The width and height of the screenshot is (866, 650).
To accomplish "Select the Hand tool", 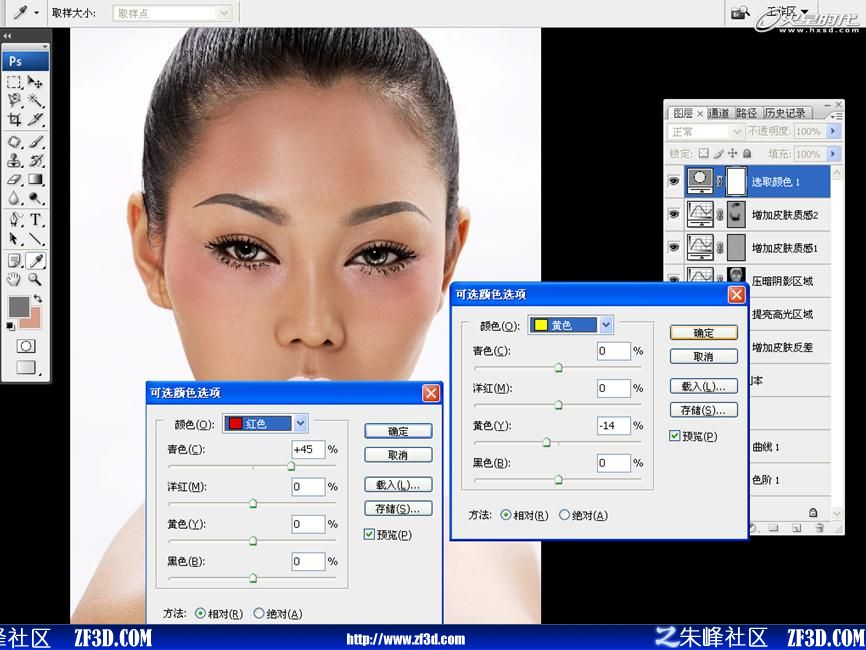I will pyautogui.click(x=14, y=279).
